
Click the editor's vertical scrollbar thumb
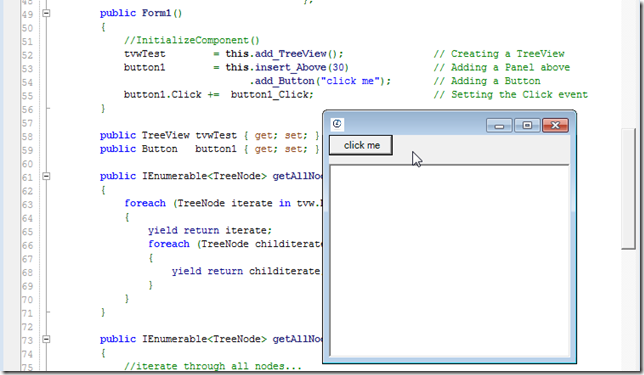628,189
